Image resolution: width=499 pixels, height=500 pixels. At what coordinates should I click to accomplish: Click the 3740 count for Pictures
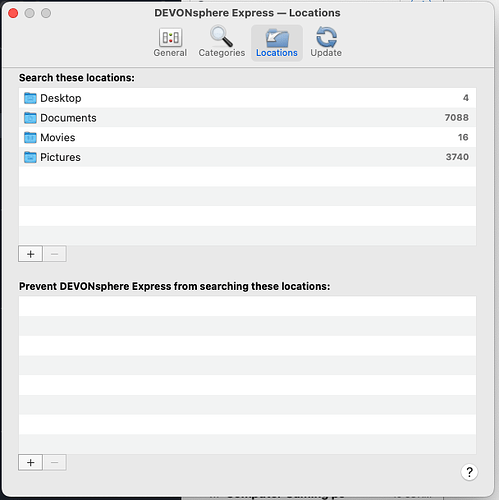457,157
